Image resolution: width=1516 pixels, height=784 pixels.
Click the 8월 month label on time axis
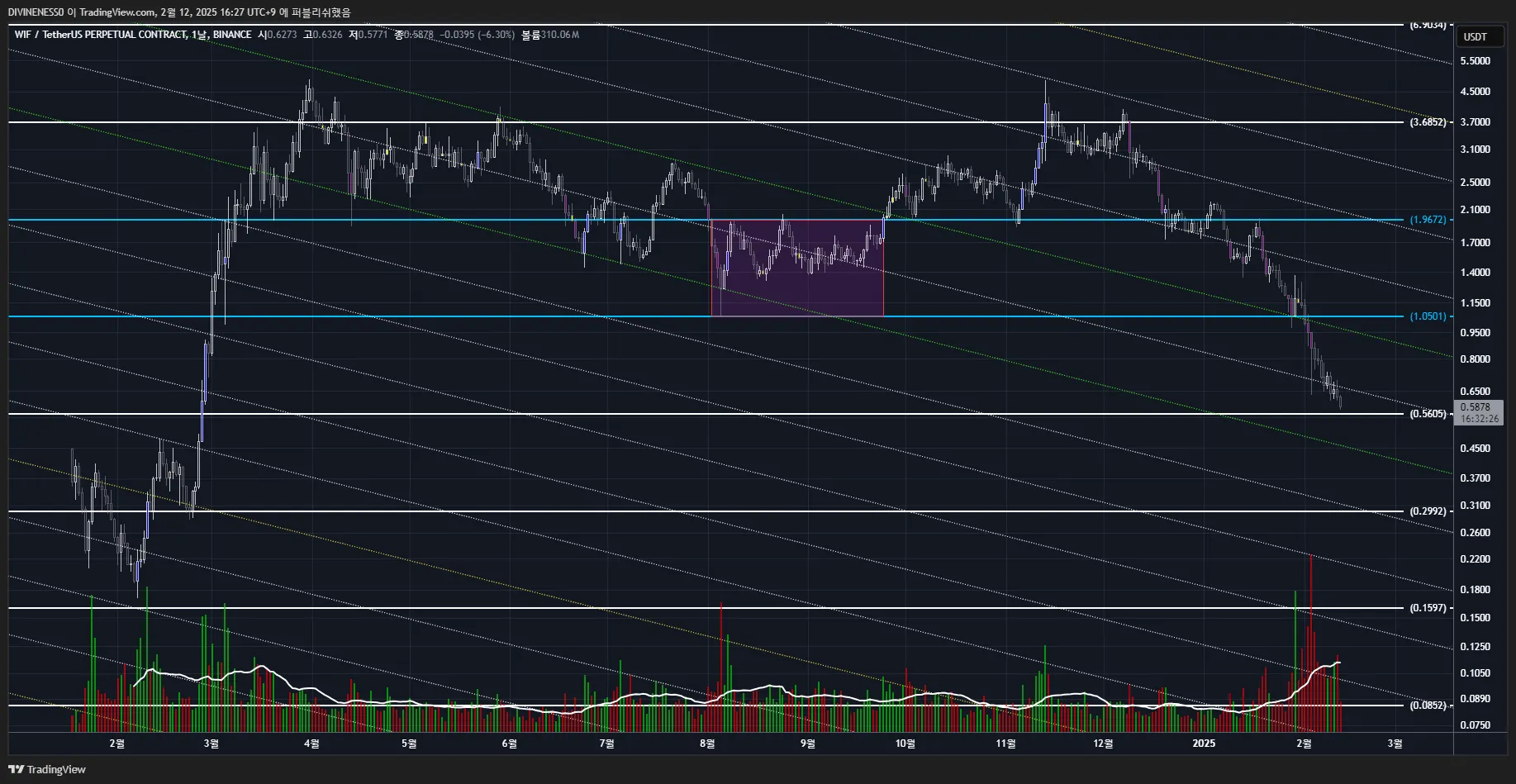point(707,744)
